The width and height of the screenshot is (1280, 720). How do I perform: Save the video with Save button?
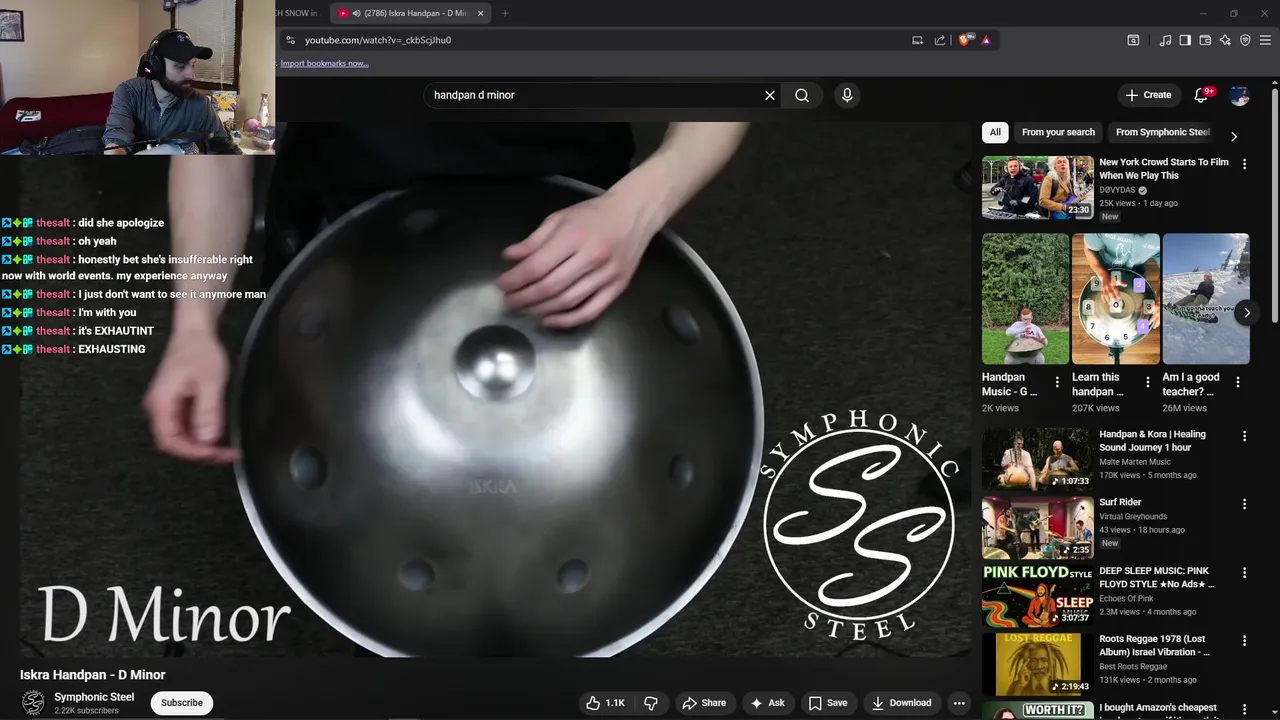click(828, 703)
